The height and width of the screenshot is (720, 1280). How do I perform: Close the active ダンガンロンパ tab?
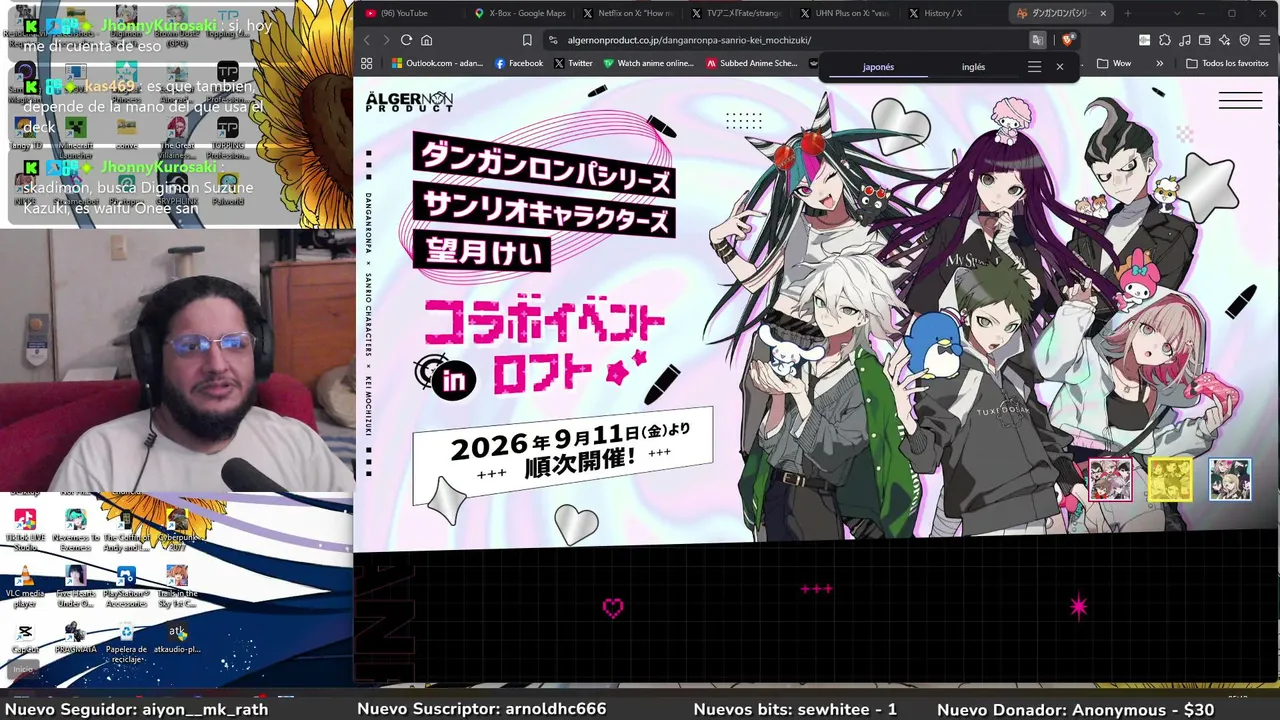tap(1103, 13)
